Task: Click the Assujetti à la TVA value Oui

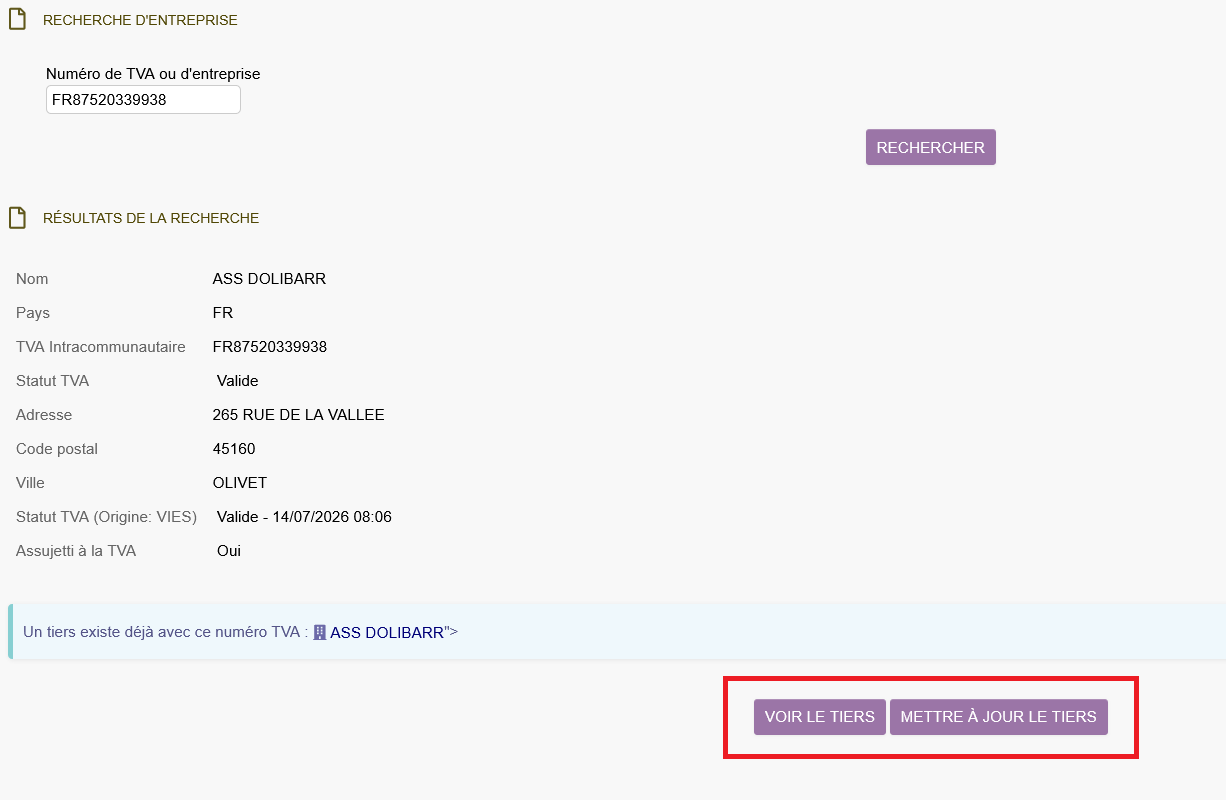Action: click(x=229, y=551)
